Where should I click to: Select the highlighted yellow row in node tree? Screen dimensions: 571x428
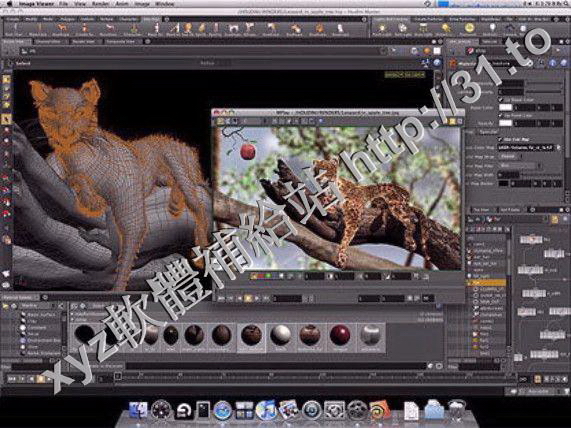pos(487,282)
